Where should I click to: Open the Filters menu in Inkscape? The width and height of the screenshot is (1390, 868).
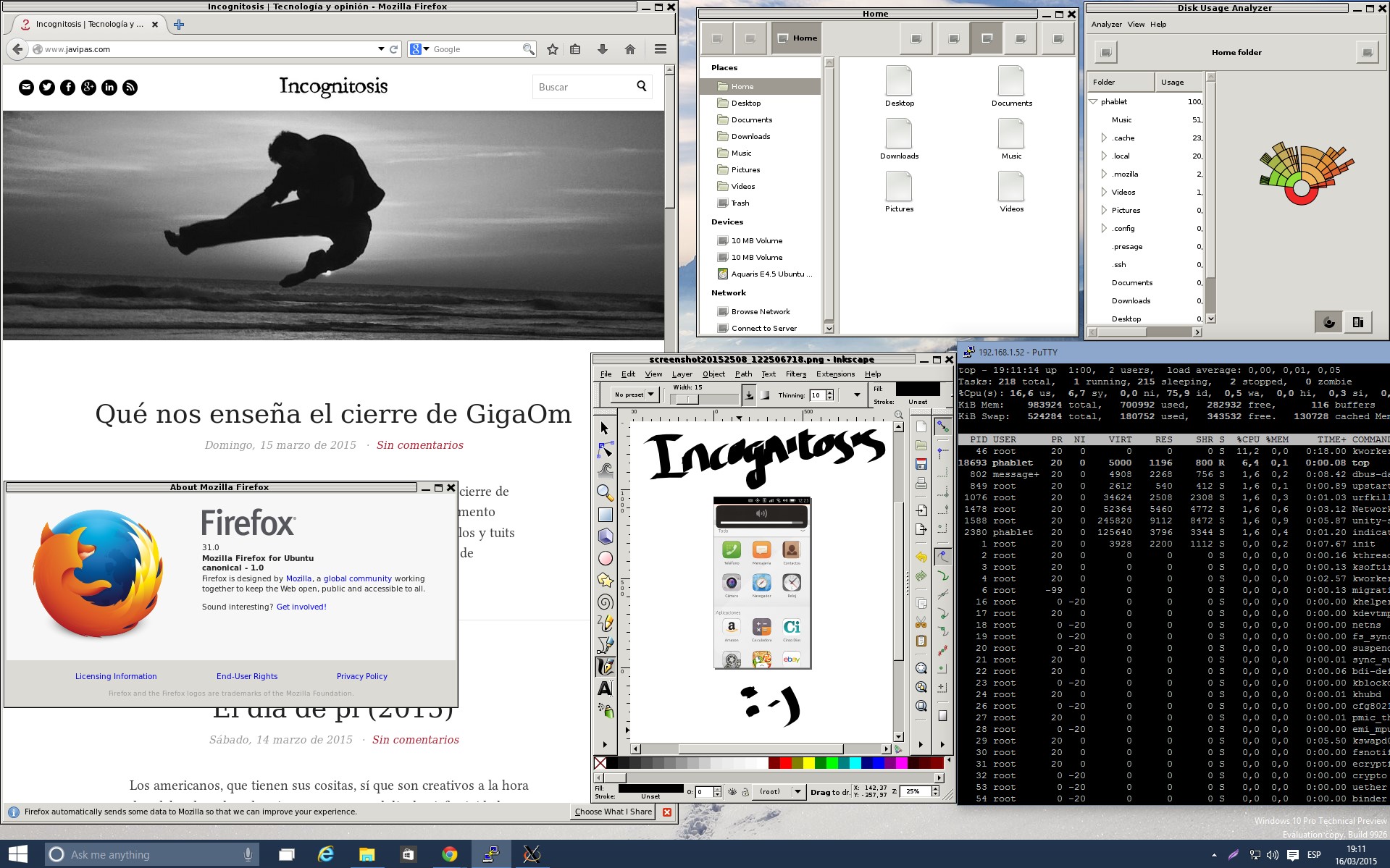795,374
